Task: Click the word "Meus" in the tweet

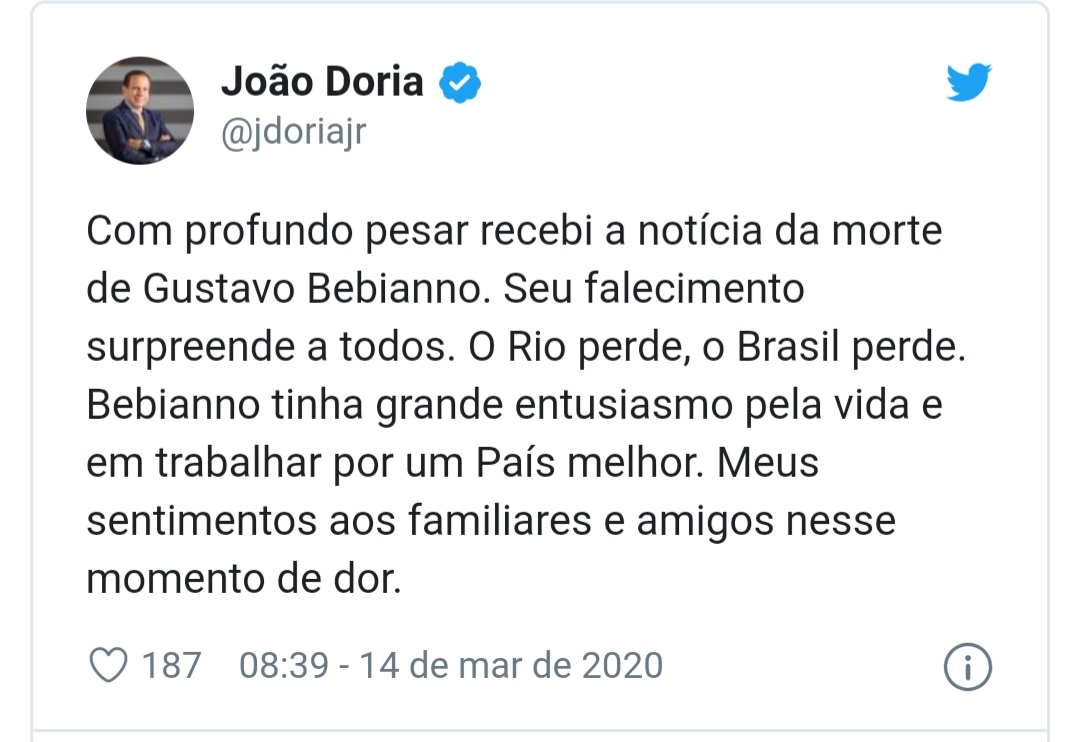Action: click(769, 463)
